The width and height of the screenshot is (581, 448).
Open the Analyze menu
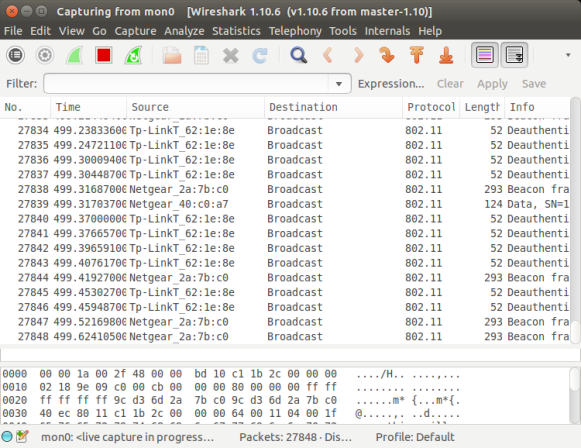point(184,31)
